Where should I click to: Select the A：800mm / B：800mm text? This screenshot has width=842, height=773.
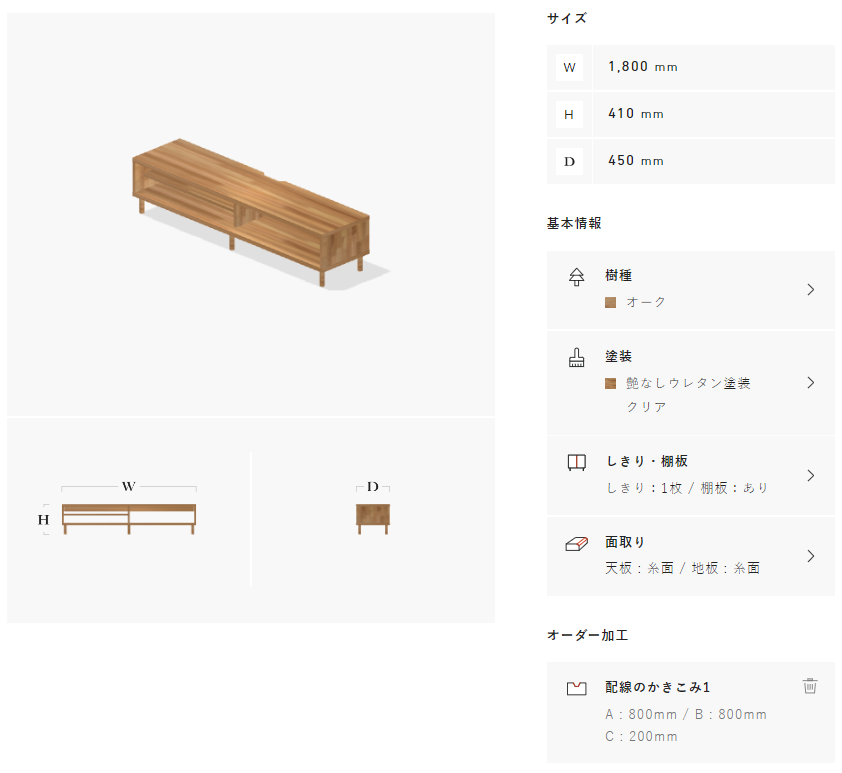tap(686, 714)
